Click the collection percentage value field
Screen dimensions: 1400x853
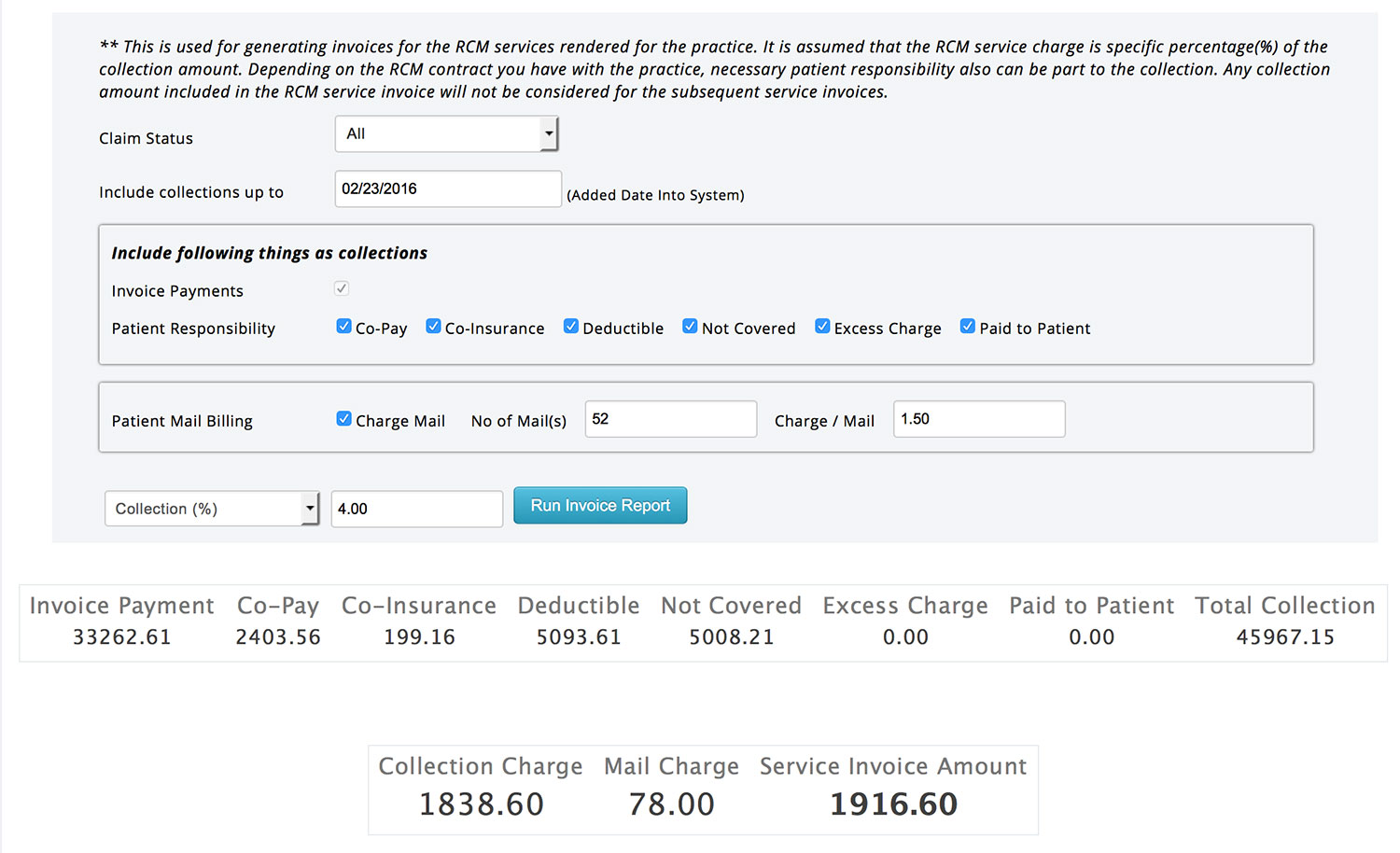(x=416, y=509)
